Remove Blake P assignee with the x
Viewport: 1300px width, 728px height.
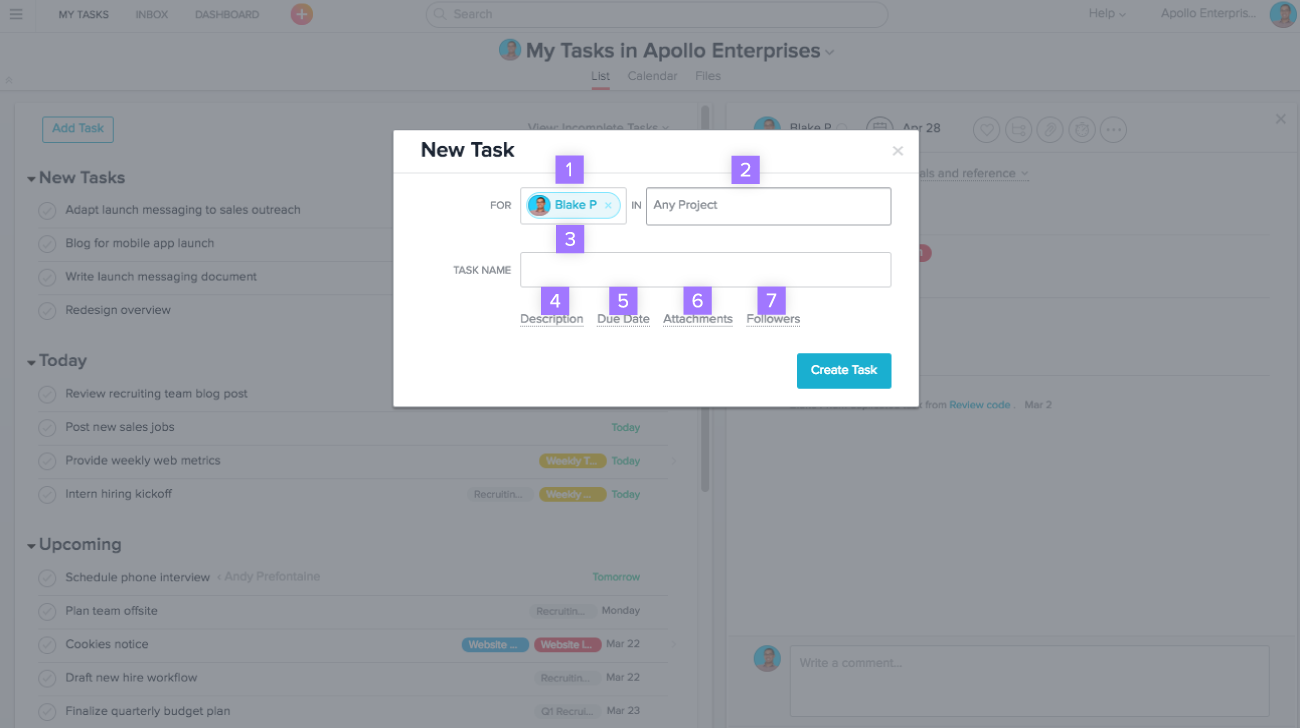(608, 205)
